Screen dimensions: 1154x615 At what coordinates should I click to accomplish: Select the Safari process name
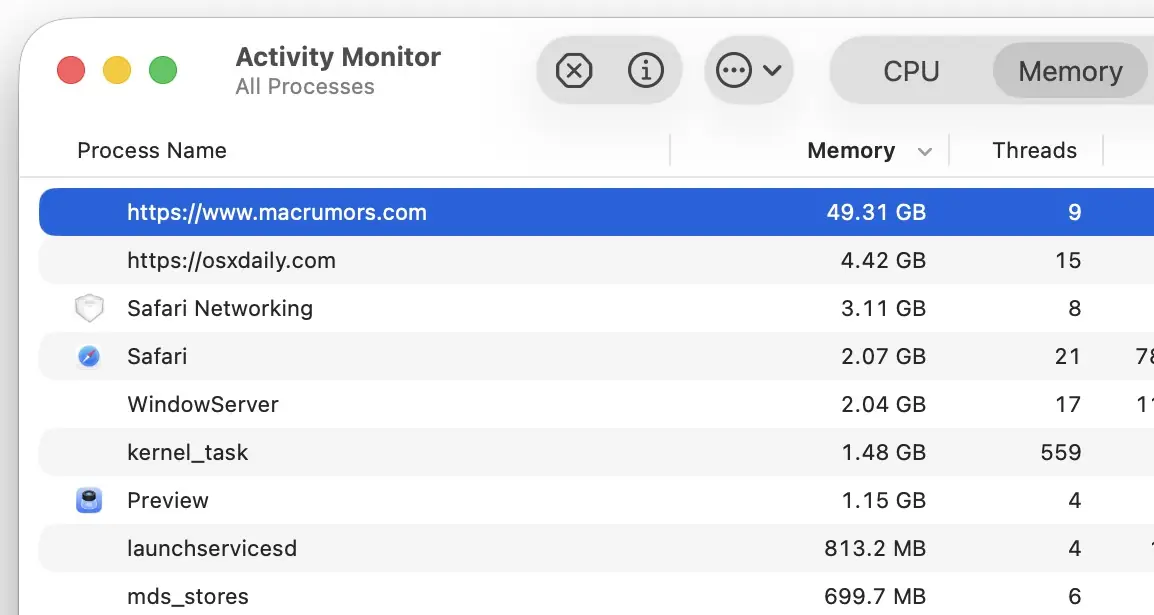tap(157, 356)
